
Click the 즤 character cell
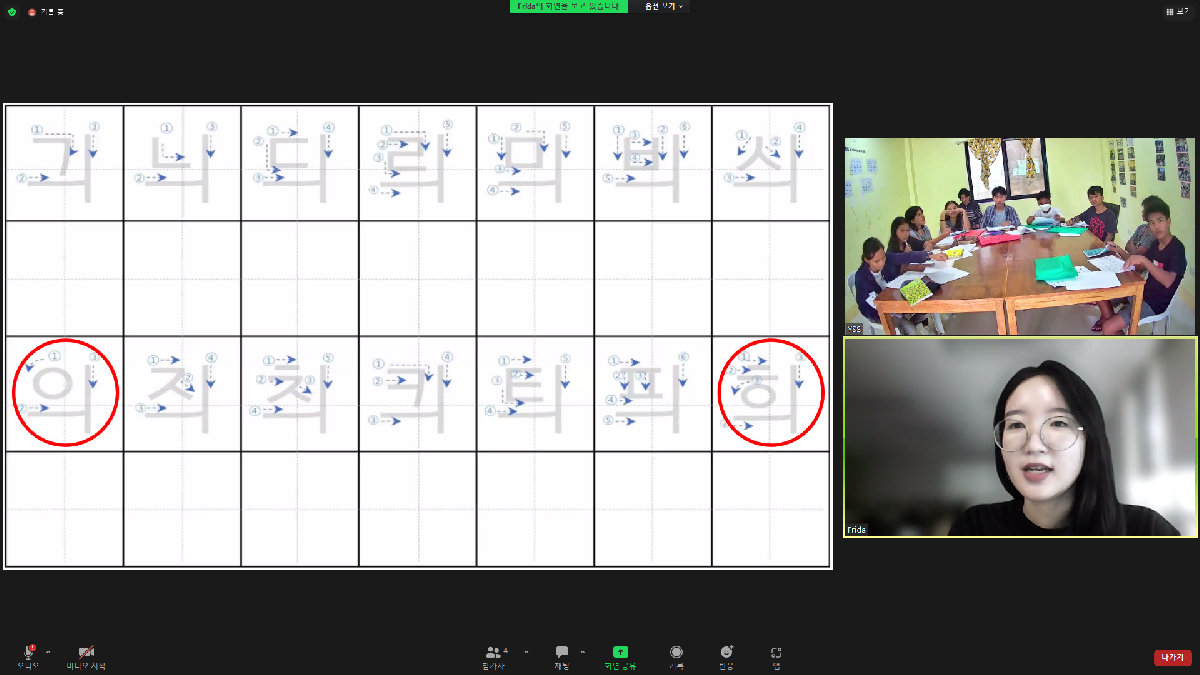183,394
